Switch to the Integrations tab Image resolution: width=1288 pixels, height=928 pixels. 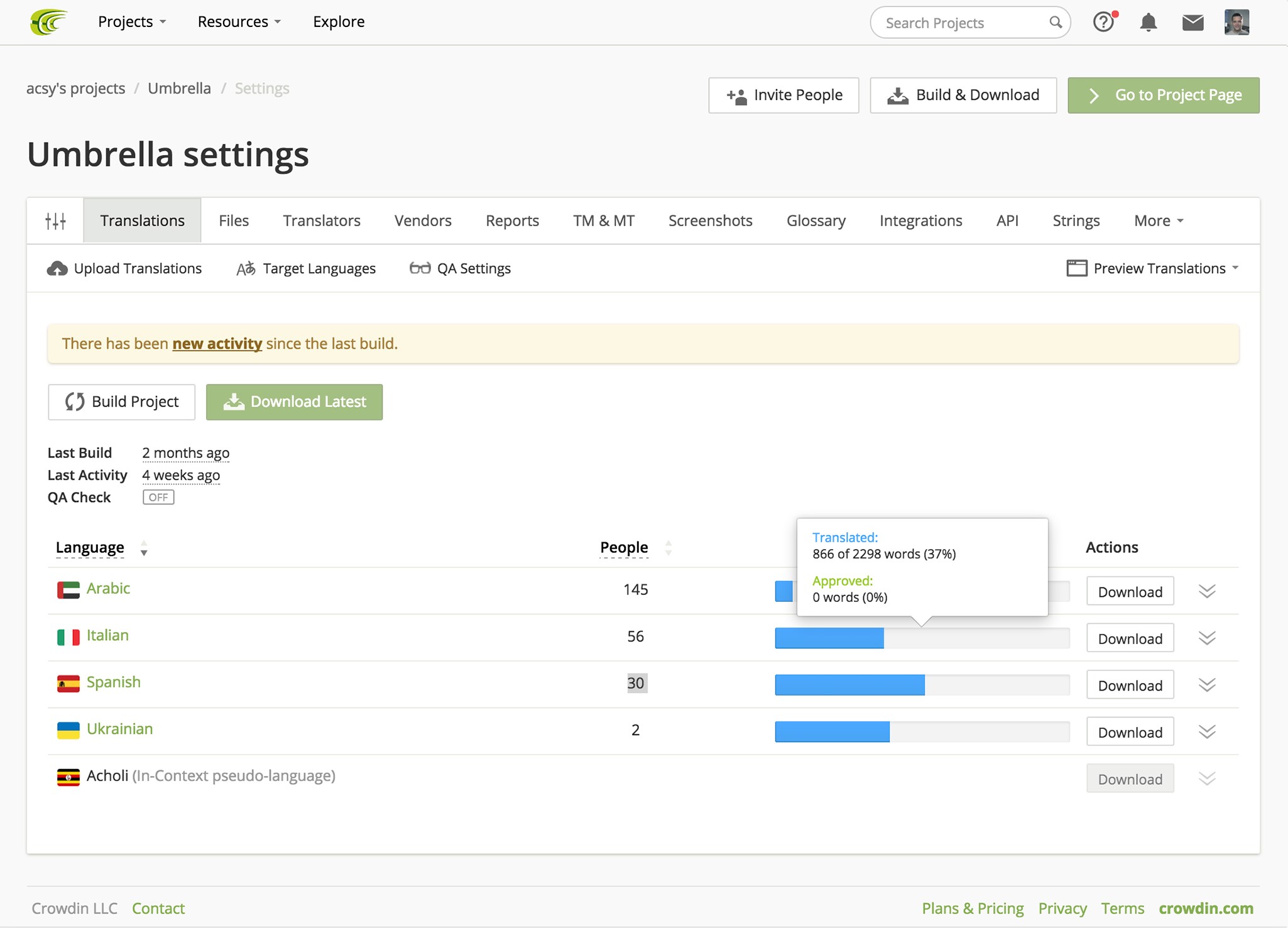[x=920, y=221]
